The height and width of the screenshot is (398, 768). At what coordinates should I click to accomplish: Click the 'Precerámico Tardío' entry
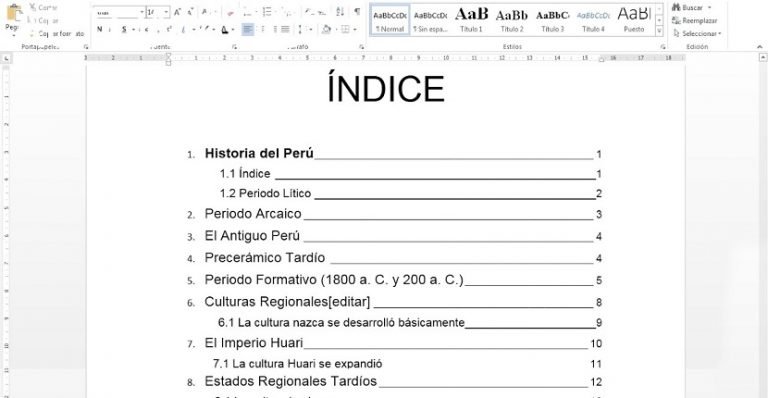pyautogui.click(x=264, y=258)
